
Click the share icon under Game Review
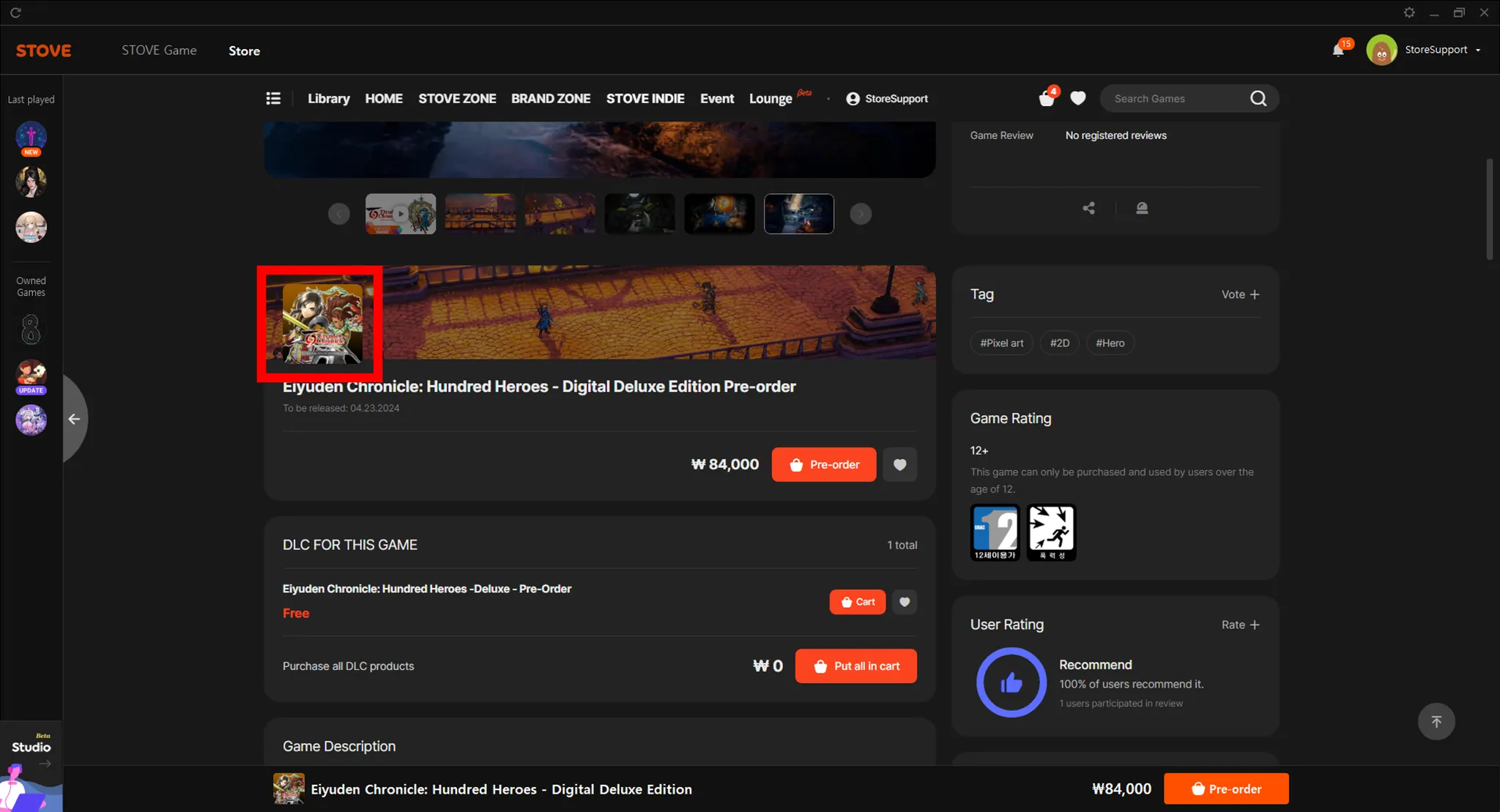coord(1089,208)
